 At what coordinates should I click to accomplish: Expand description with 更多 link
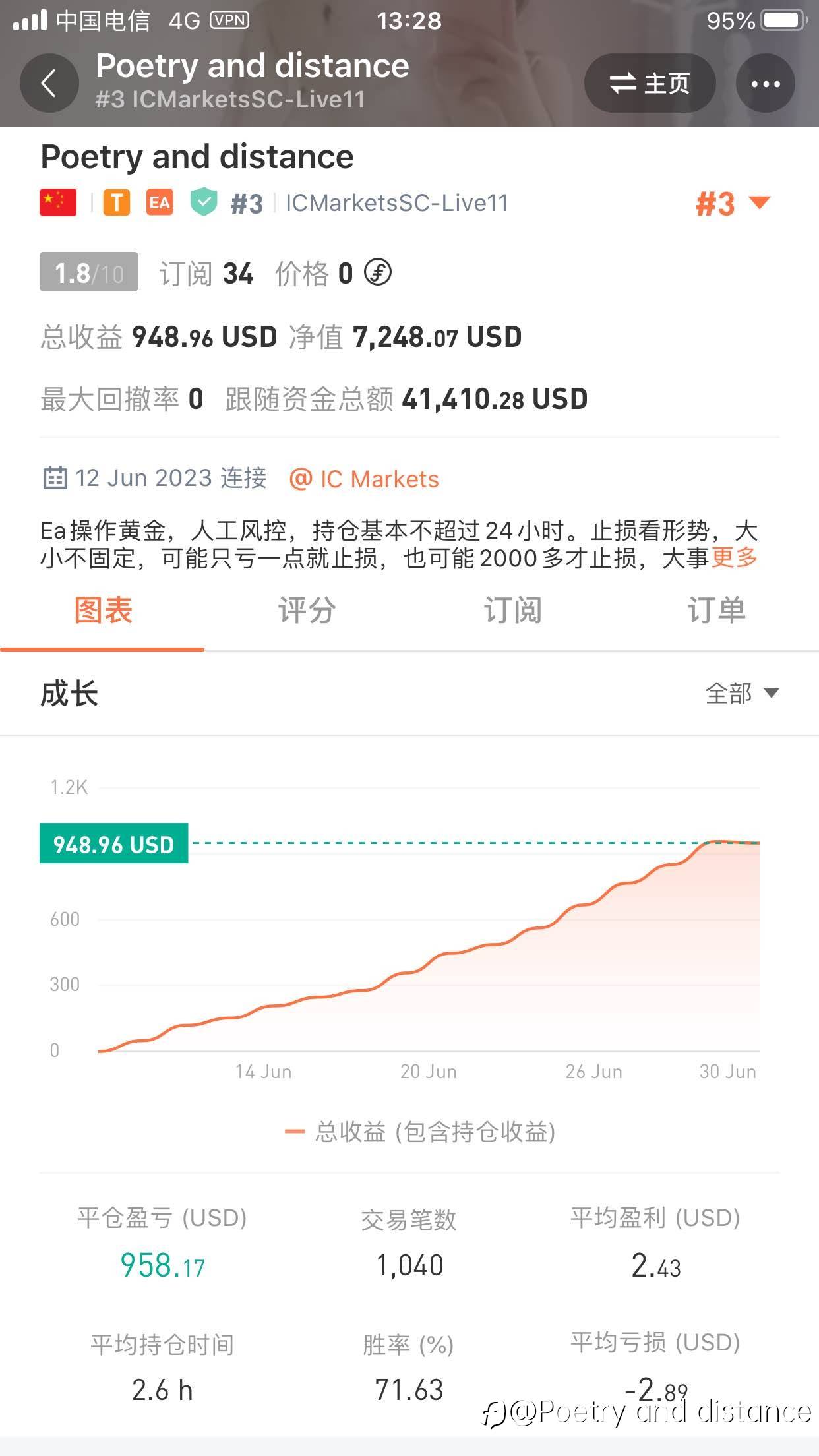pos(734,559)
